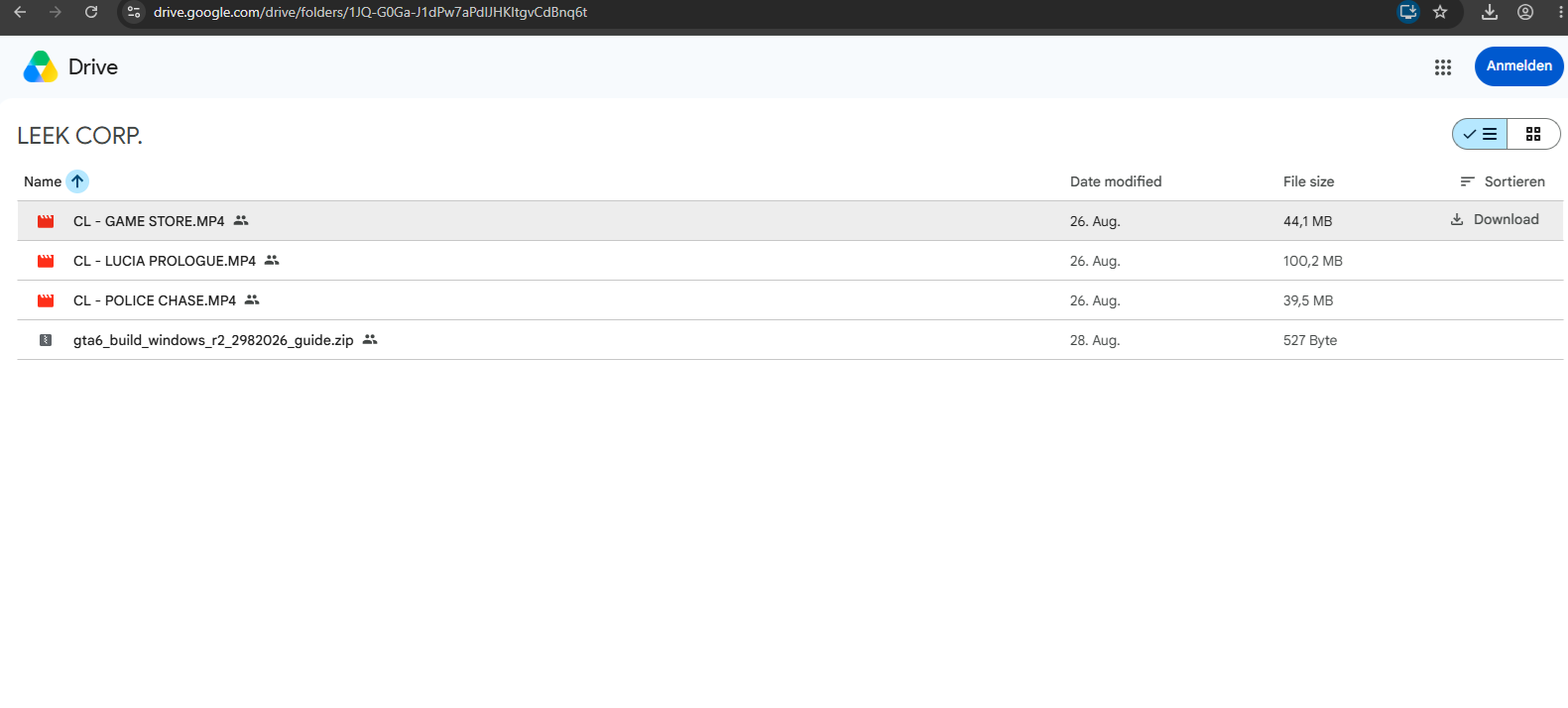Select the CL - LUCIA PROLOGUE.MP4 row
The width and height of the screenshot is (1568, 708).
pyautogui.click(x=789, y=261)
